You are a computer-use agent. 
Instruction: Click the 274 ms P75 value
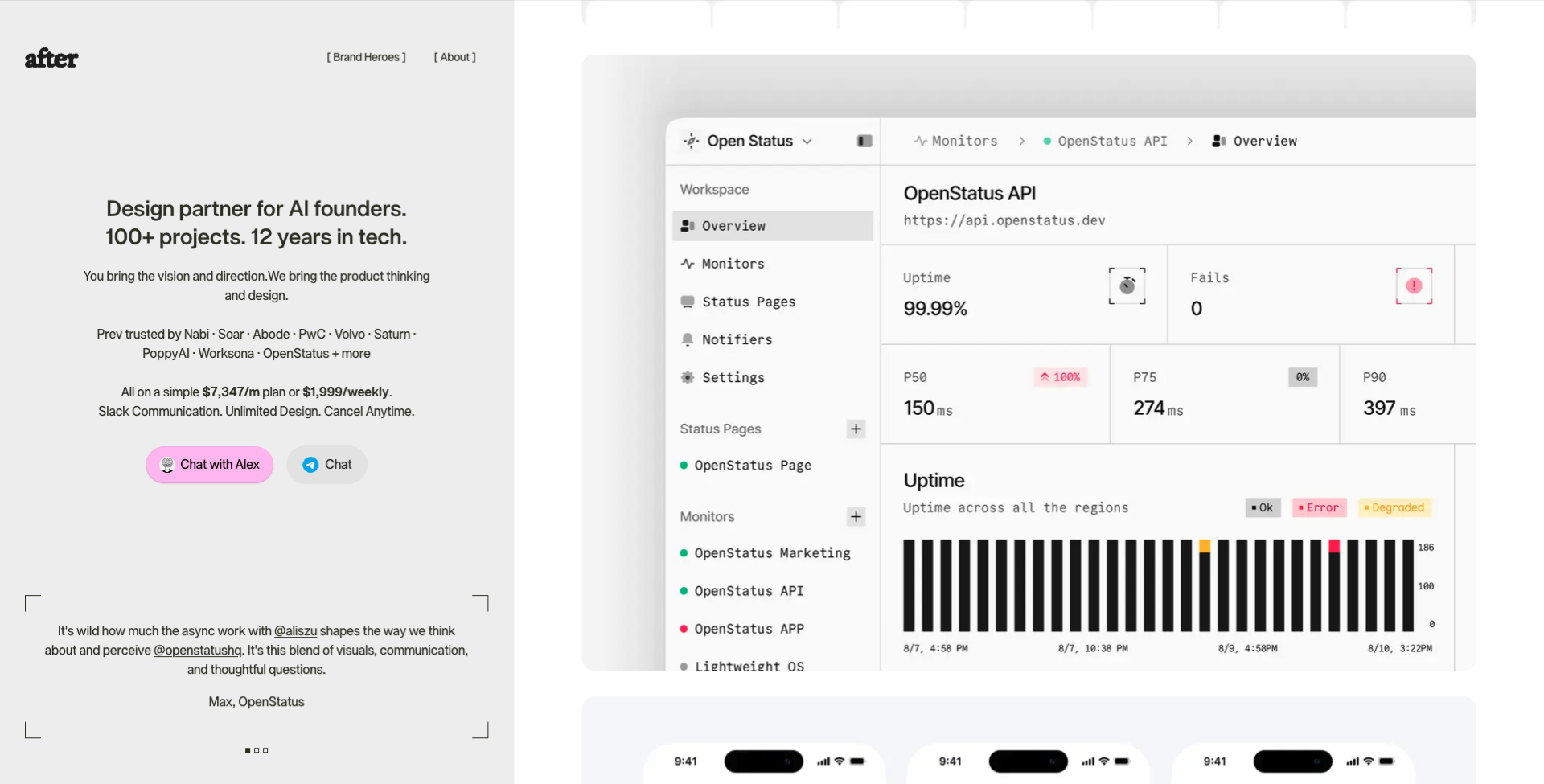pos(1158,408)
